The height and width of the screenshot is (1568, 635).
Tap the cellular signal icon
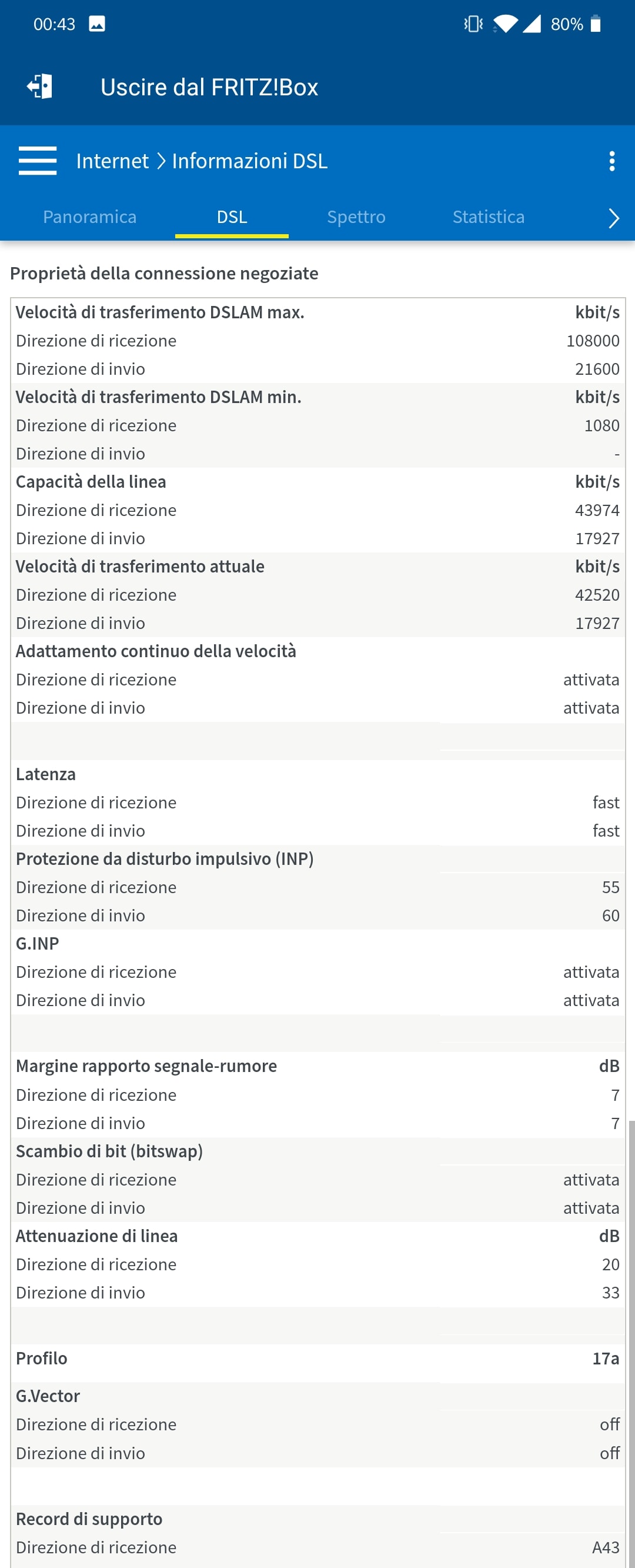pos(532,24)
